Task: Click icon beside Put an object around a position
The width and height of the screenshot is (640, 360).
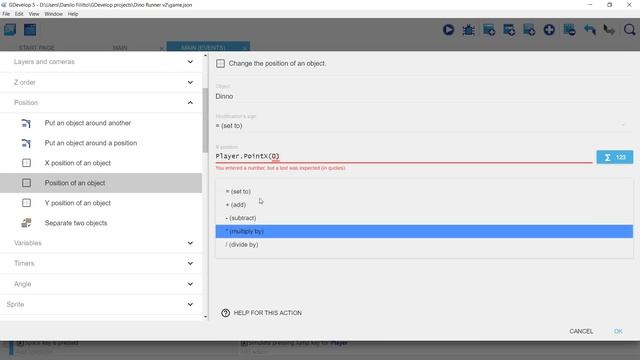Action: click(x=26, y=143)
